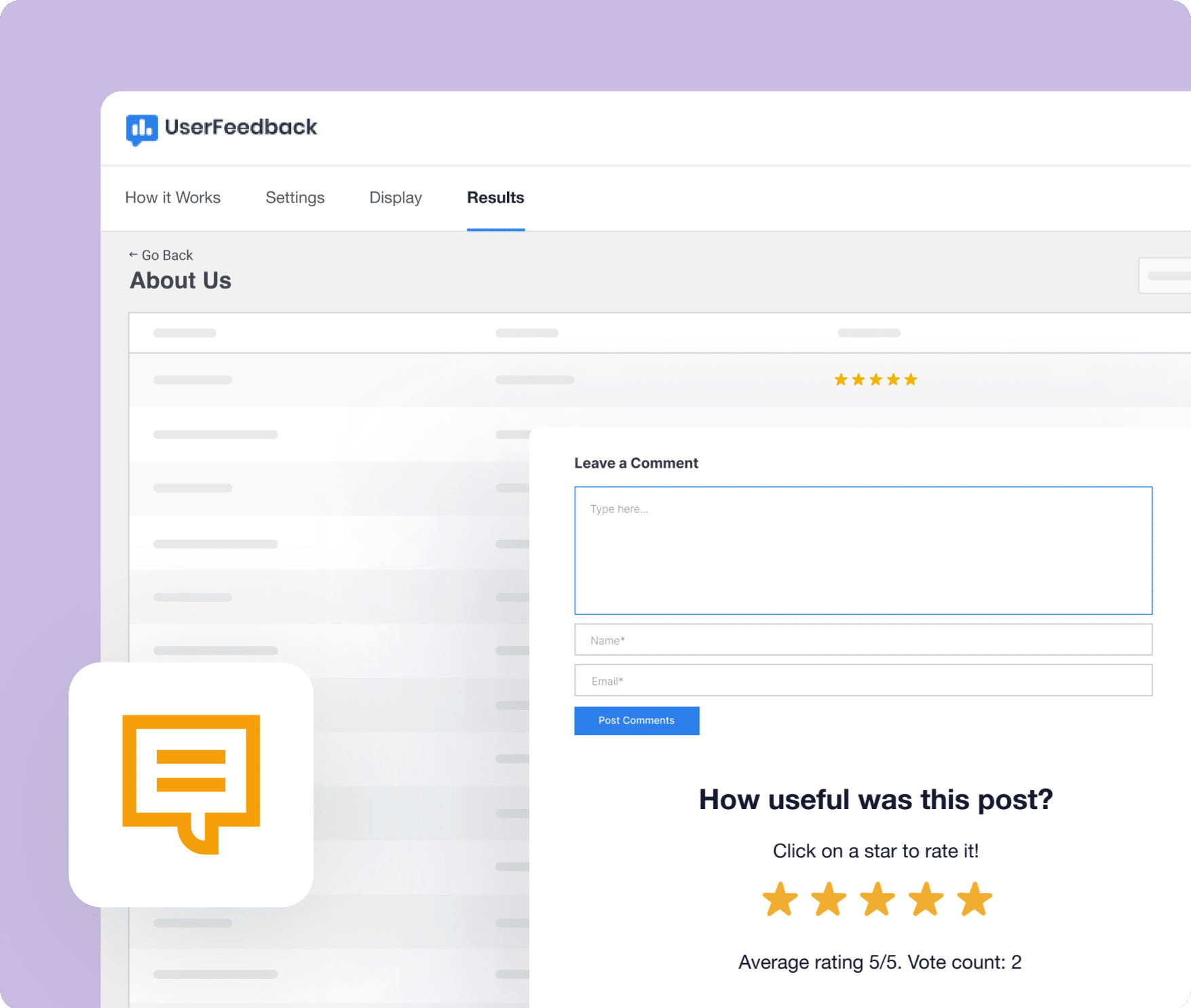This screenshot has height=1008, width=1191.
Task: Click inside the comment text area
Action: coord(862,550)
